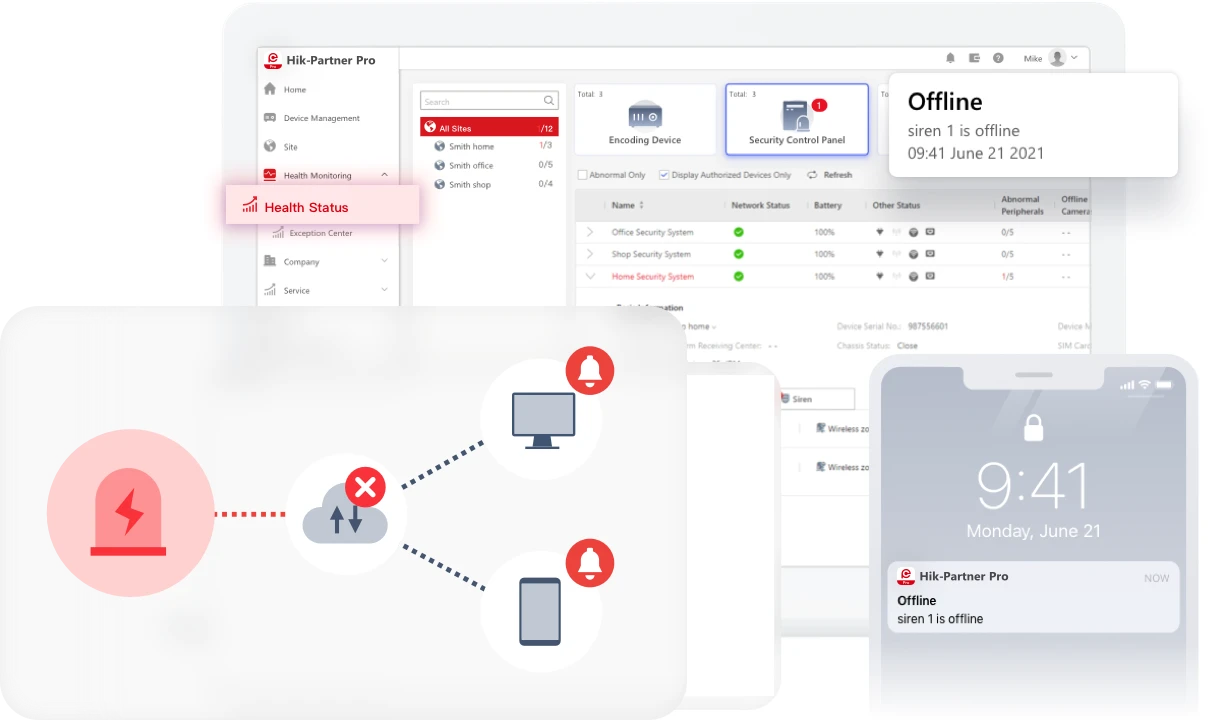
Task: Expand the Office Security System row
Action: (590, 232)
